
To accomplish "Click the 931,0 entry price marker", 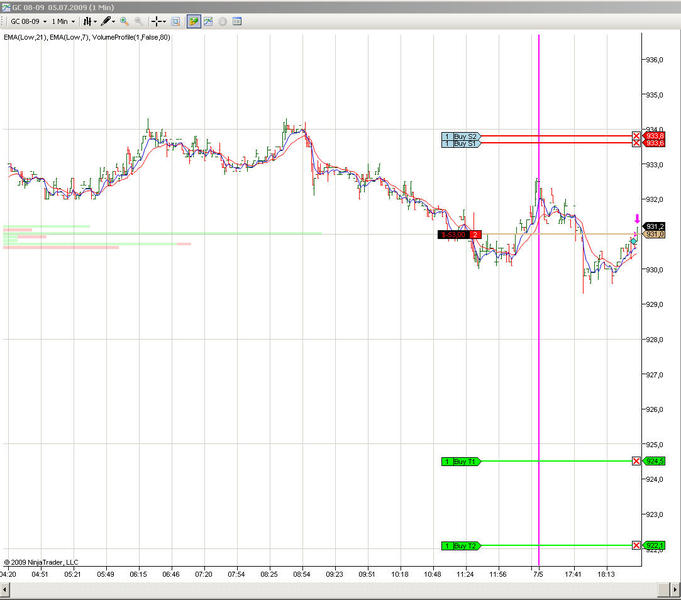I will pyautogui.click(x=654, y=235).
